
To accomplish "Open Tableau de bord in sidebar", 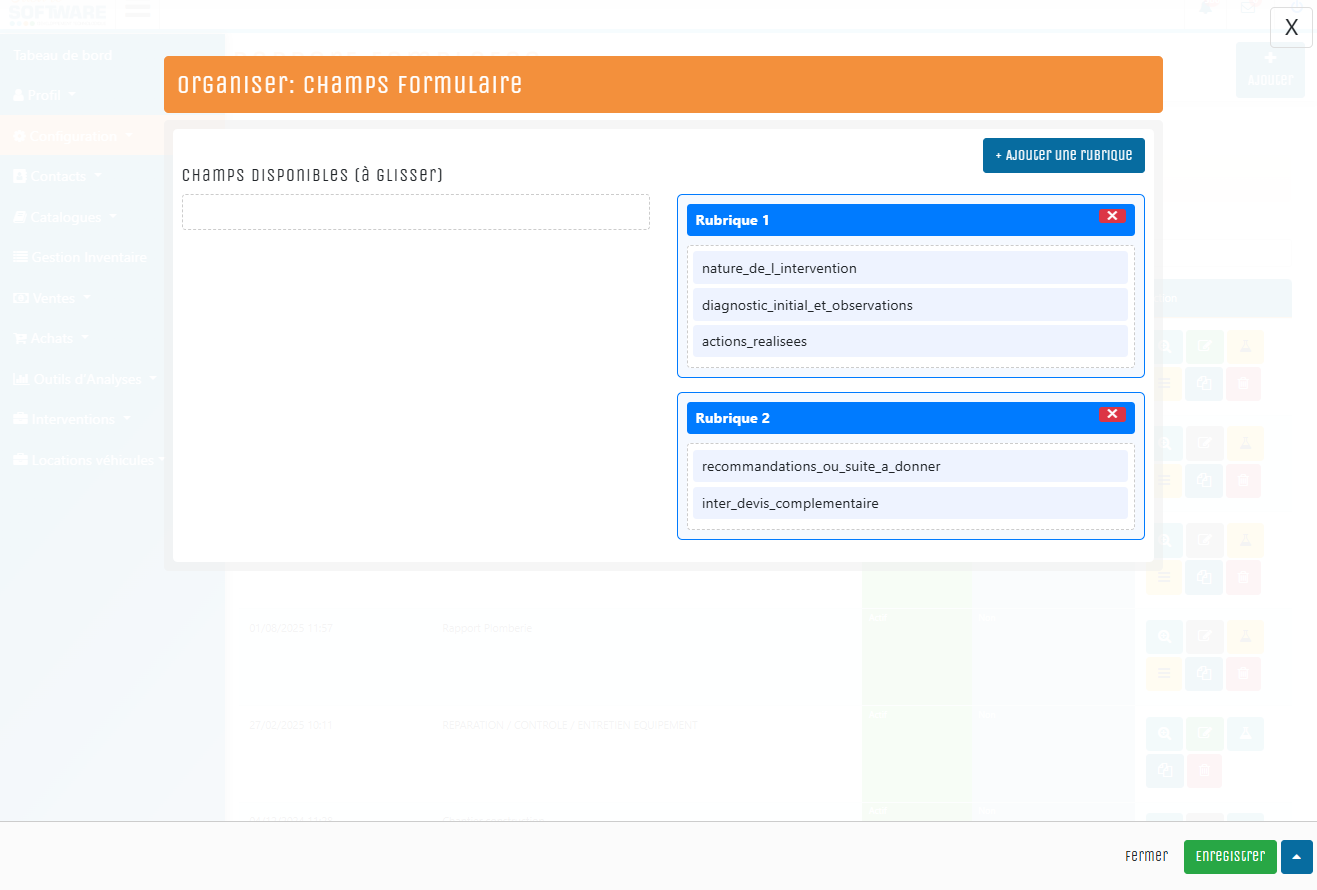I will click(62, 55).
